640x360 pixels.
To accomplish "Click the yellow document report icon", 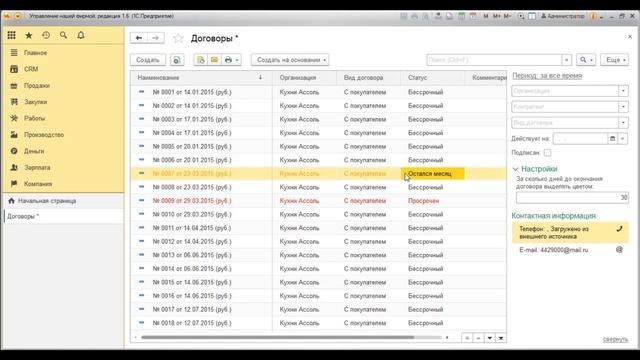I will (201, 60).
